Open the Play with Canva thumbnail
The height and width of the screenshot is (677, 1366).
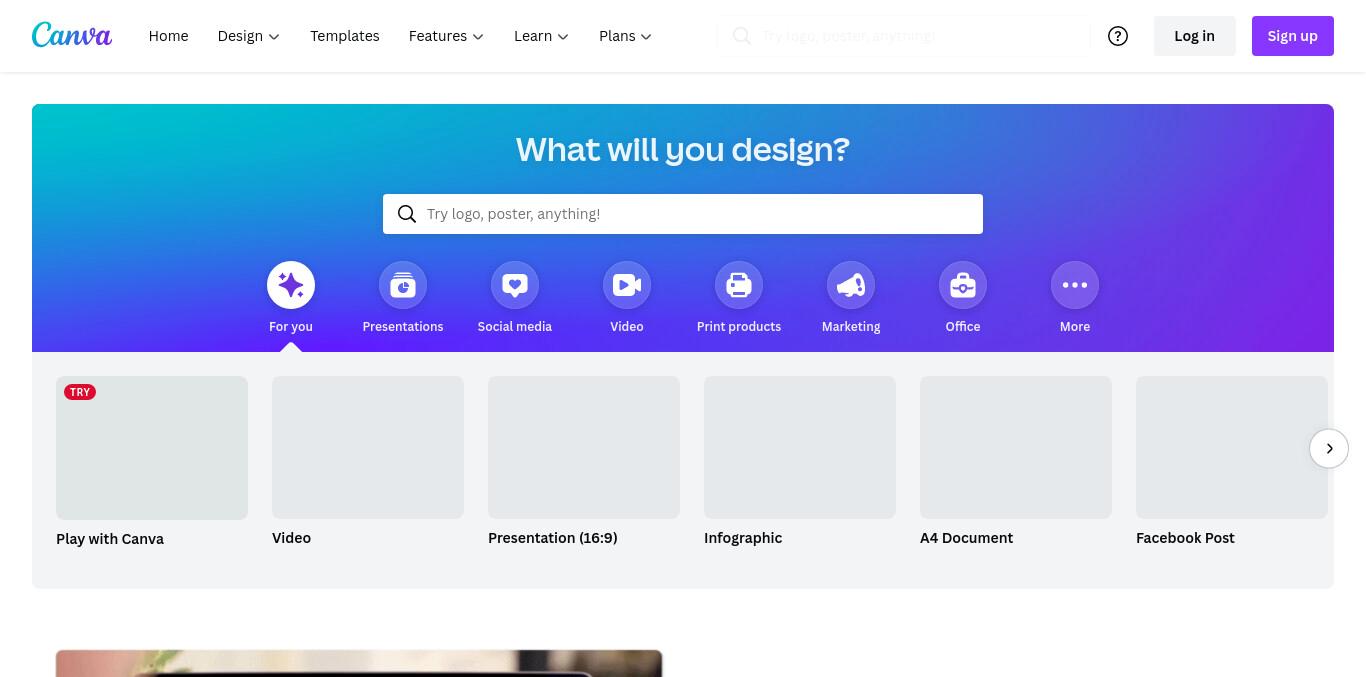click(152, 448)
